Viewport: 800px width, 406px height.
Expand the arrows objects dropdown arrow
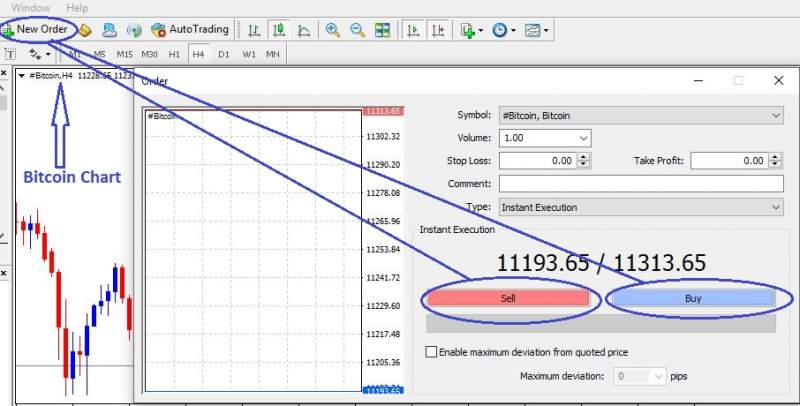pos(48,54)
